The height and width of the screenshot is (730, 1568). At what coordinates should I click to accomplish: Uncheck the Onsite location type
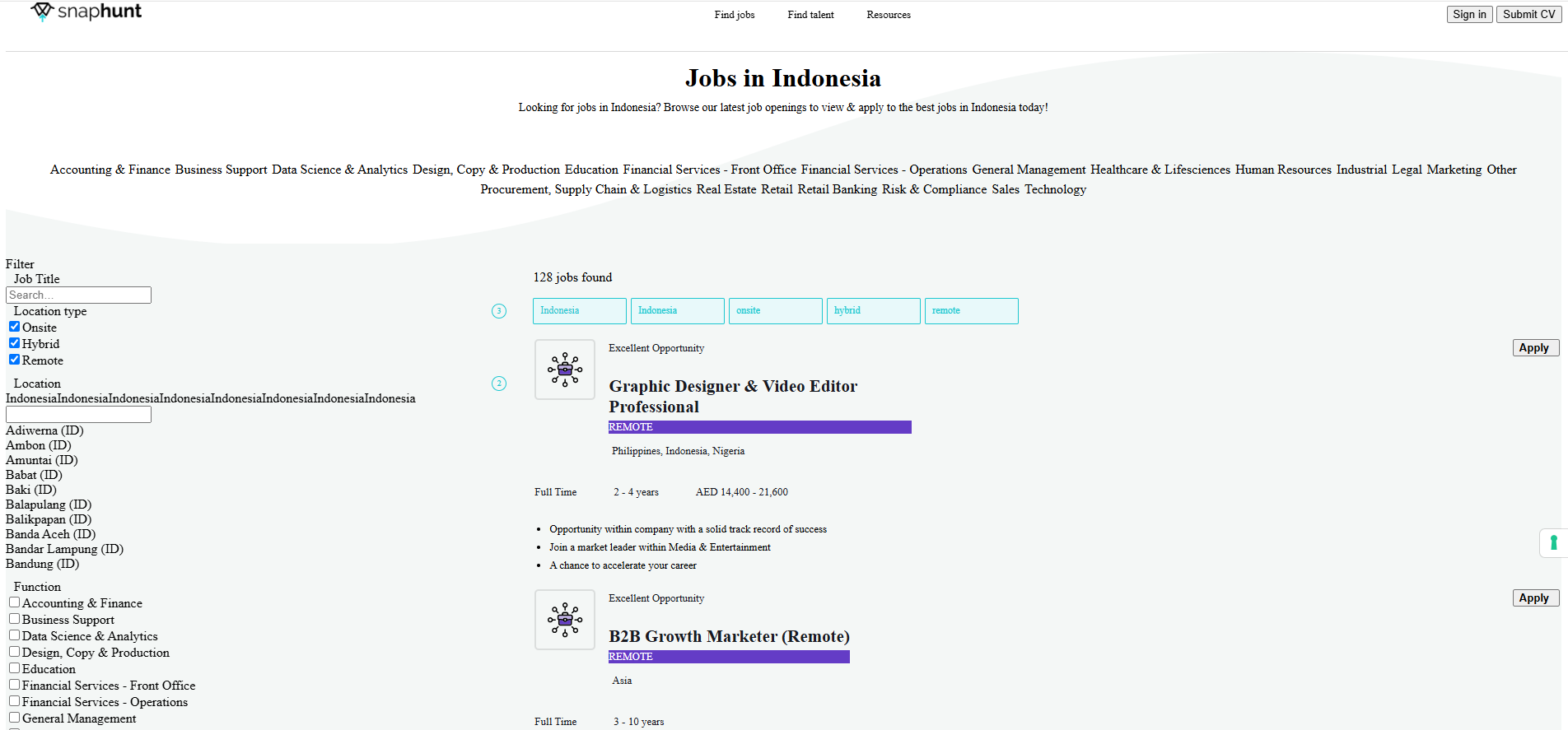pos(14,327)
